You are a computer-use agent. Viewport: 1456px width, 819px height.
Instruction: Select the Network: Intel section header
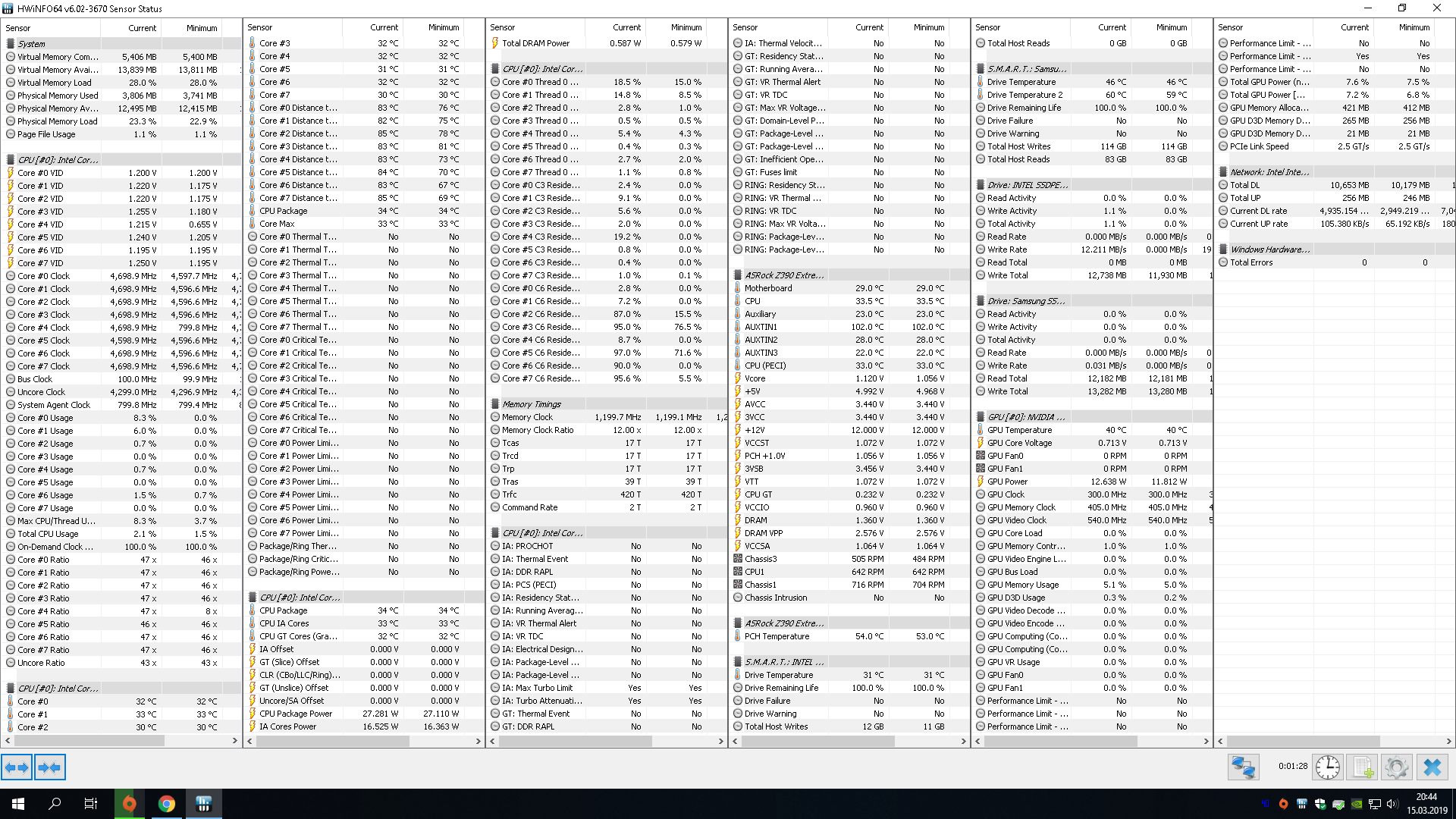click(x=1269, y=172)
